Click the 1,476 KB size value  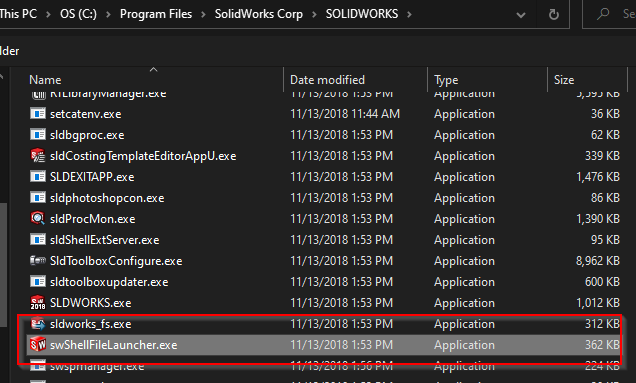click(x=598, y=177)
